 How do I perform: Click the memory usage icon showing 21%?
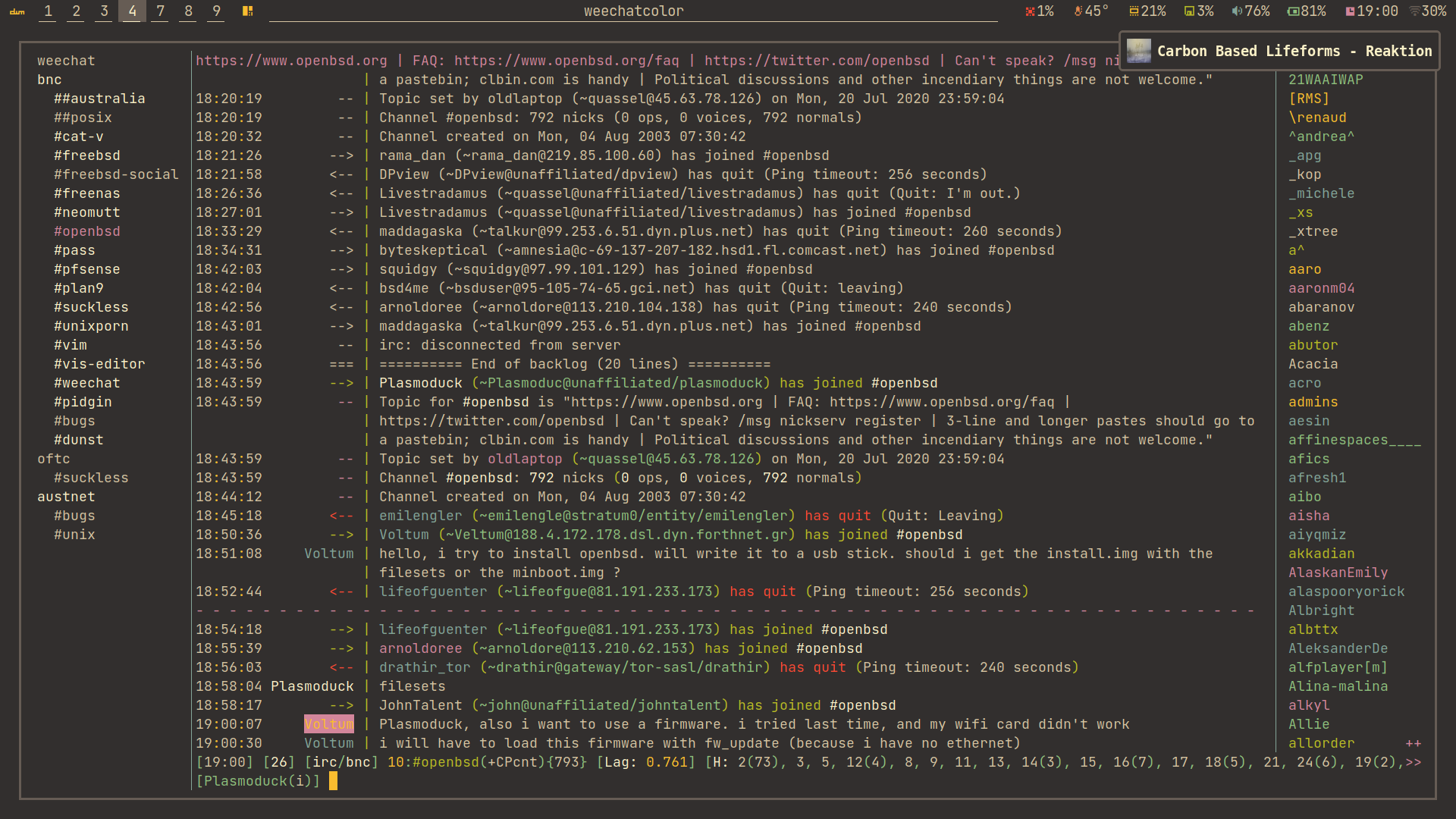(x=1134, y=11)
